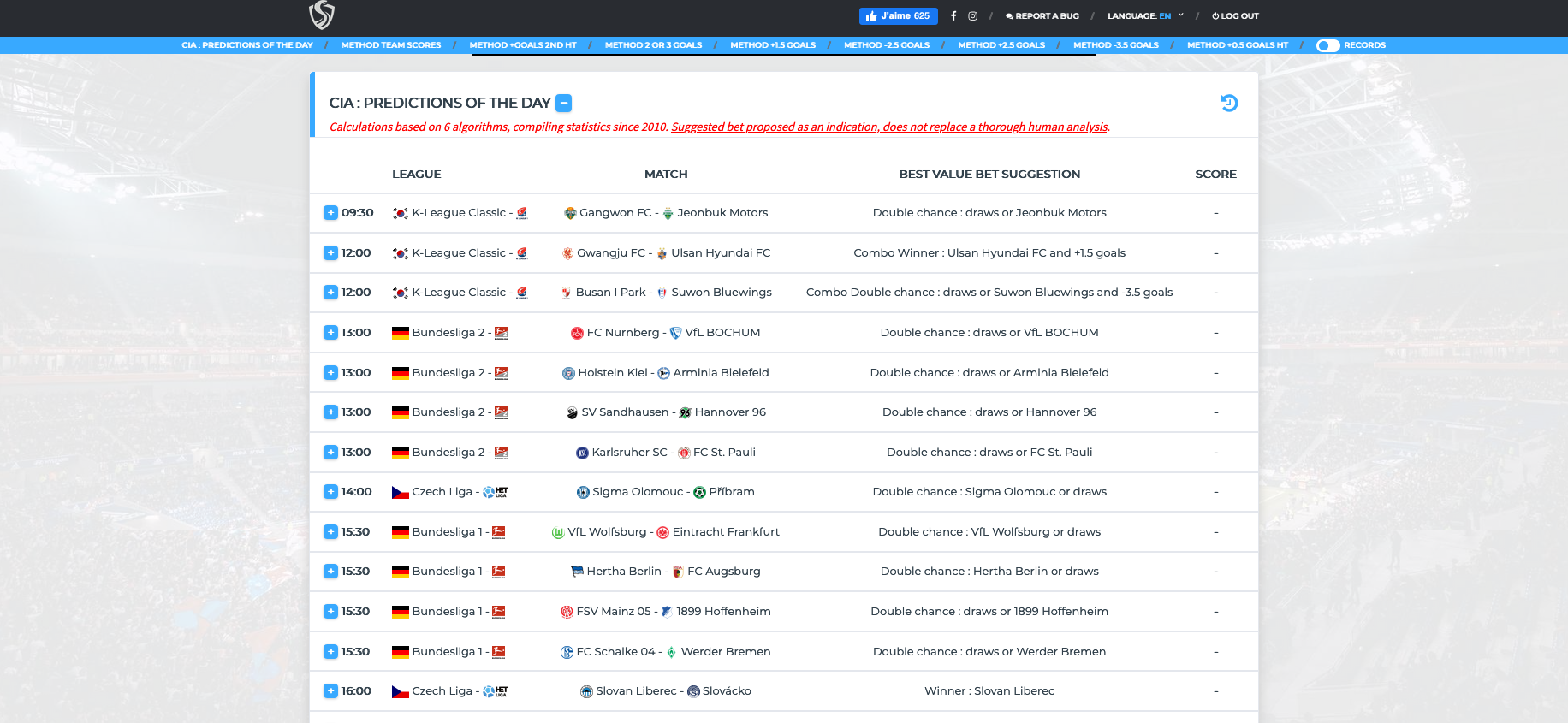Click the suggested bet disclaimer link

pos(889,127)
